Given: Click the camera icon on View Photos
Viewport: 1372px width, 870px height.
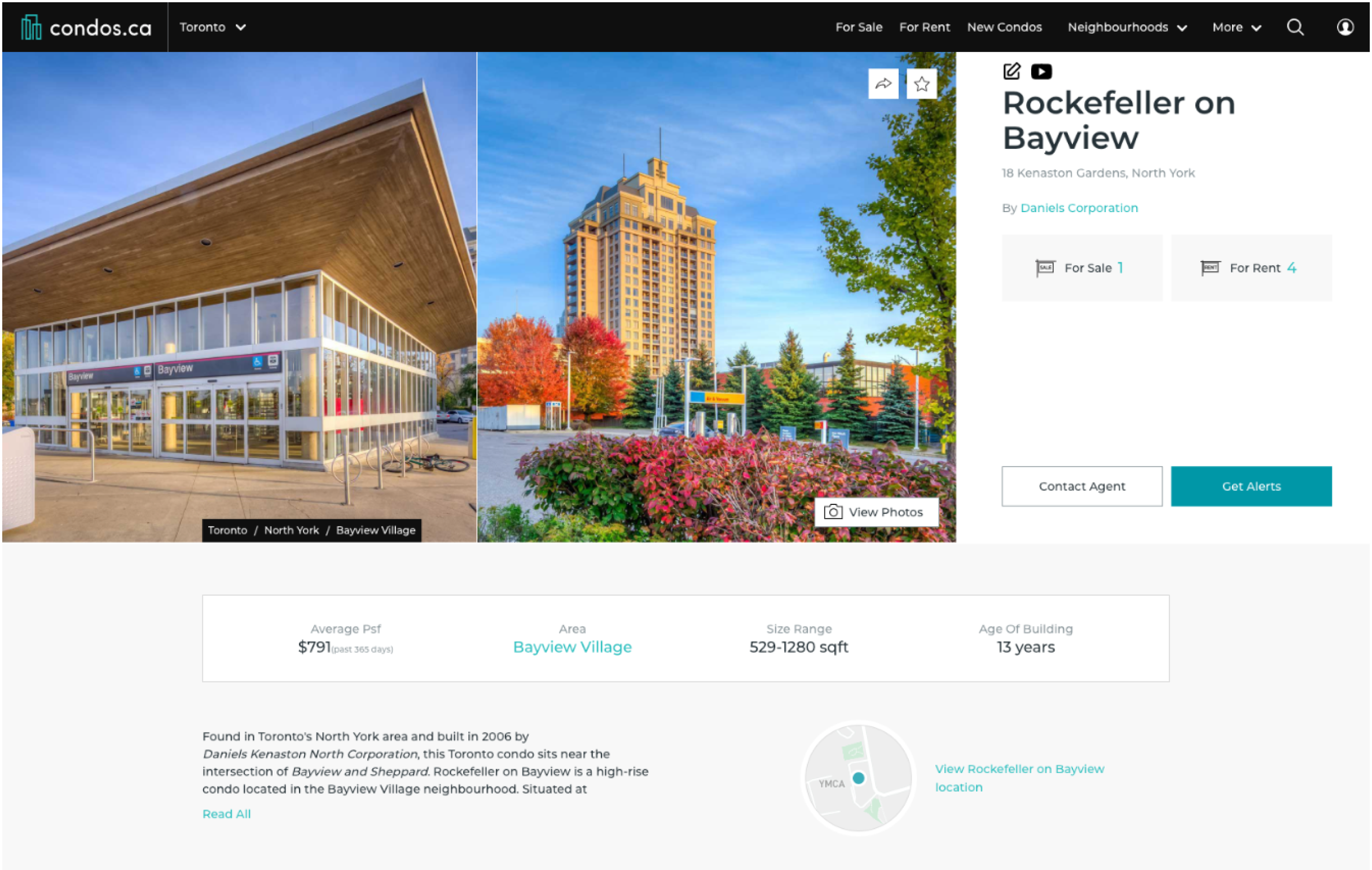Looking at the screenshot, I should coord(833,512).
